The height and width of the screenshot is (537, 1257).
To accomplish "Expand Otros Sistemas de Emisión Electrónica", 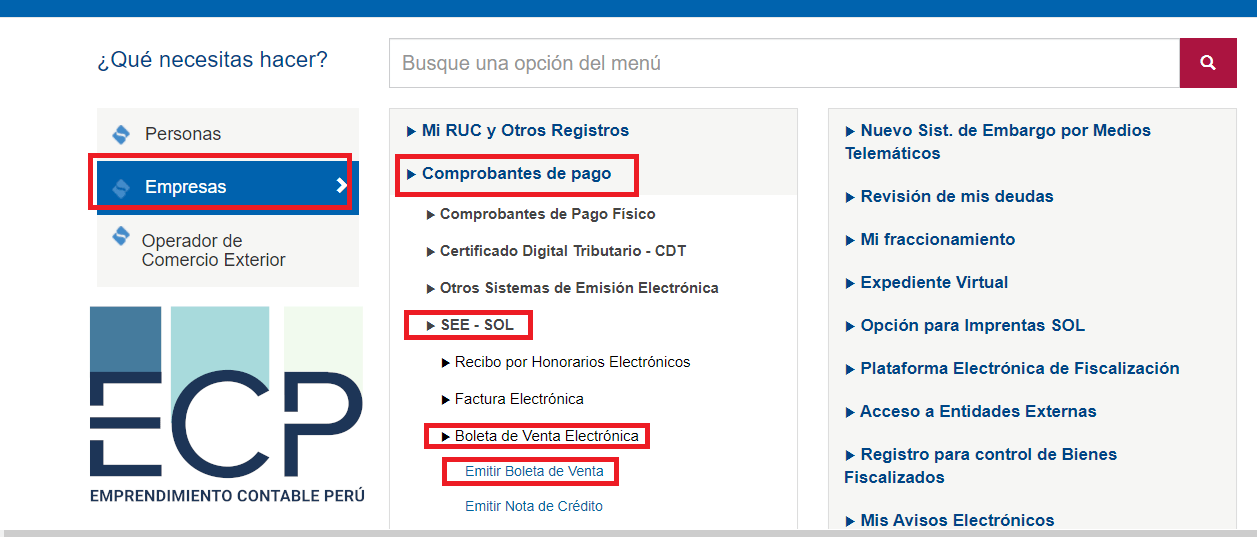I will [572, 288].
